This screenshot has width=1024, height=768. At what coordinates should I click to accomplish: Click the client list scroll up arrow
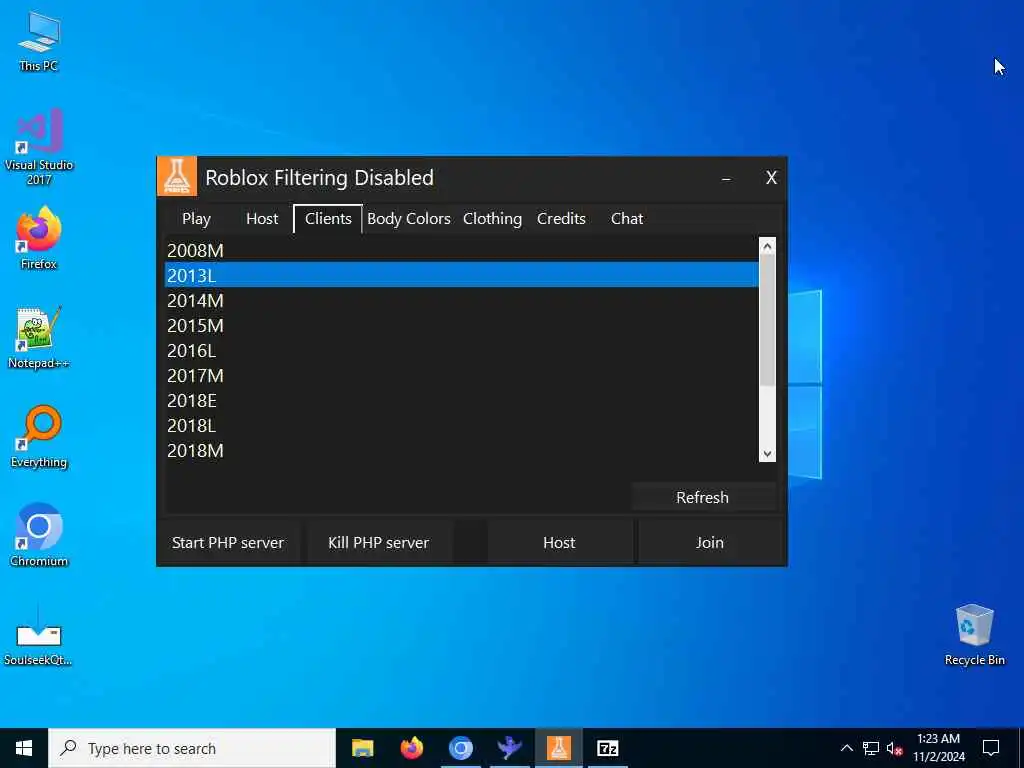point(767,246)
